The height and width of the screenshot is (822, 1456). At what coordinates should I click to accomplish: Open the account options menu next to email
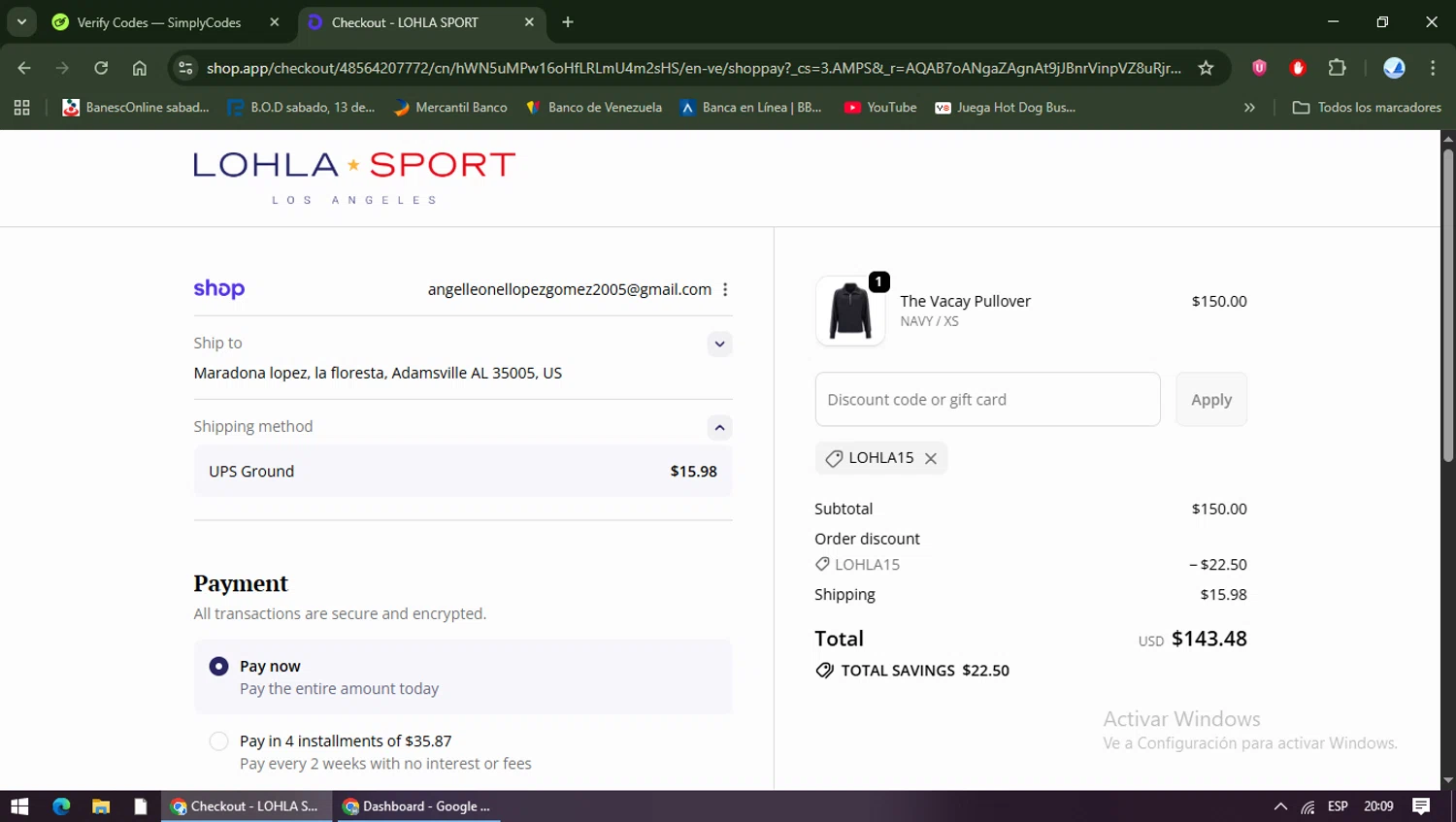725,289
